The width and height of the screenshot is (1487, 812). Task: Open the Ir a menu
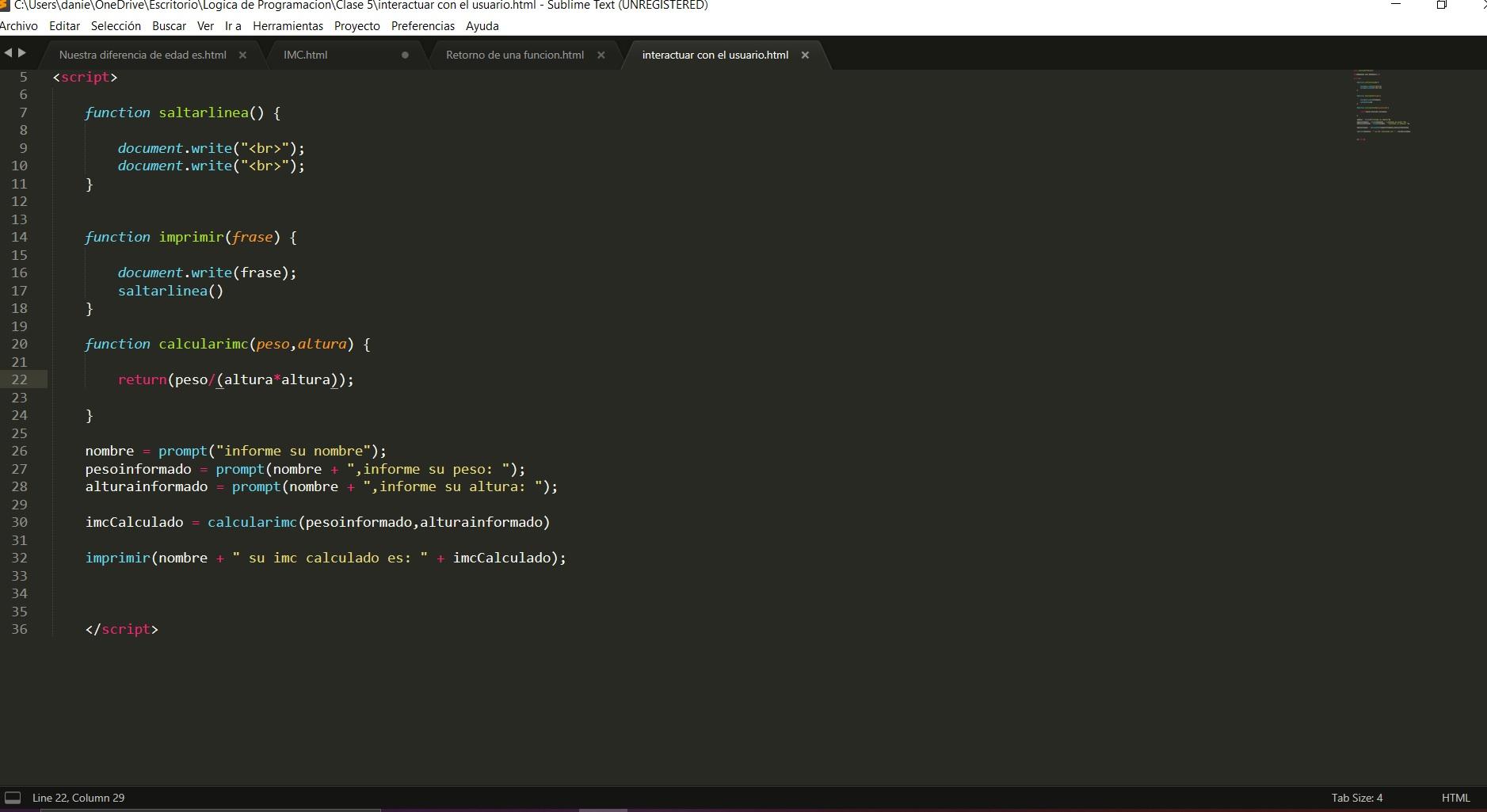coord(233,26)
